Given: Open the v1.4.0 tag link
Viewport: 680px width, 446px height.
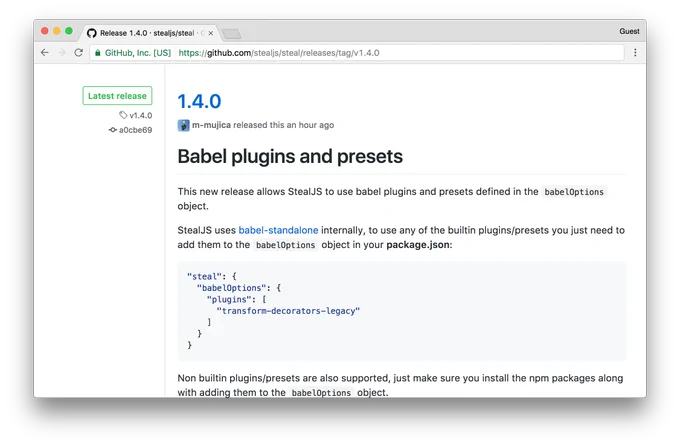Looking at the screenshot, I should pyautogui.click(x=141, y=115).
